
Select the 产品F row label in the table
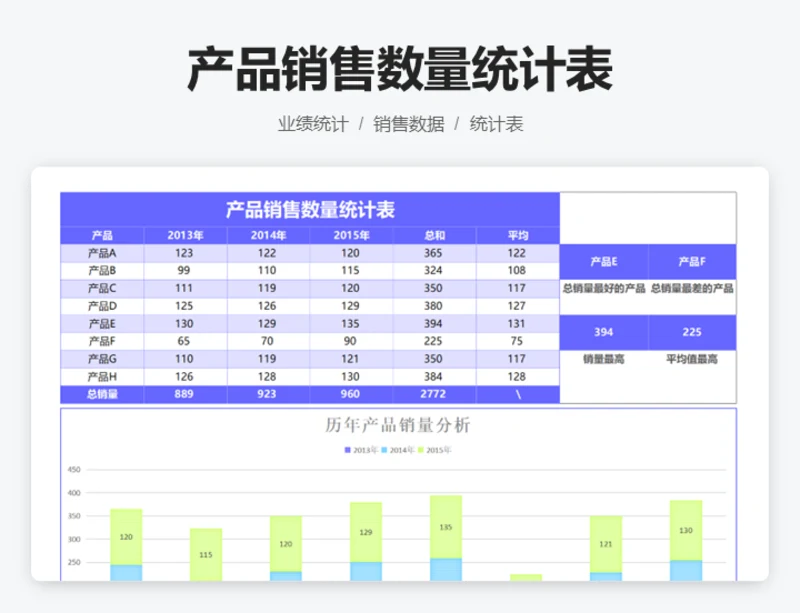point(102,341)
